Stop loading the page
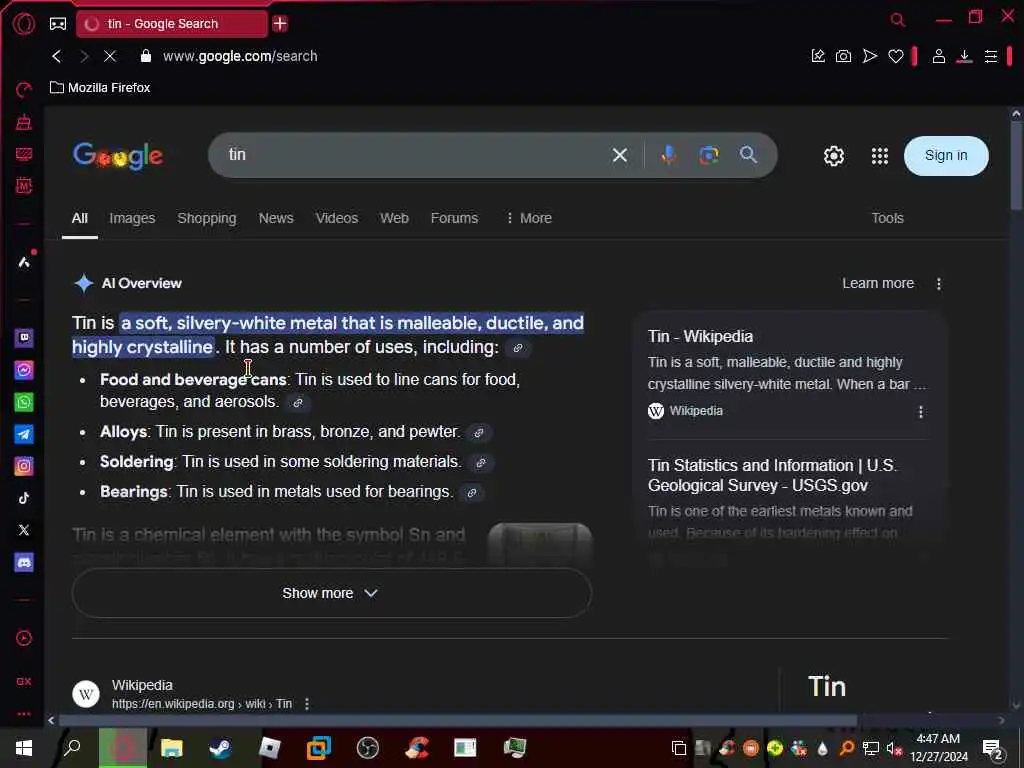 point(110,57)
